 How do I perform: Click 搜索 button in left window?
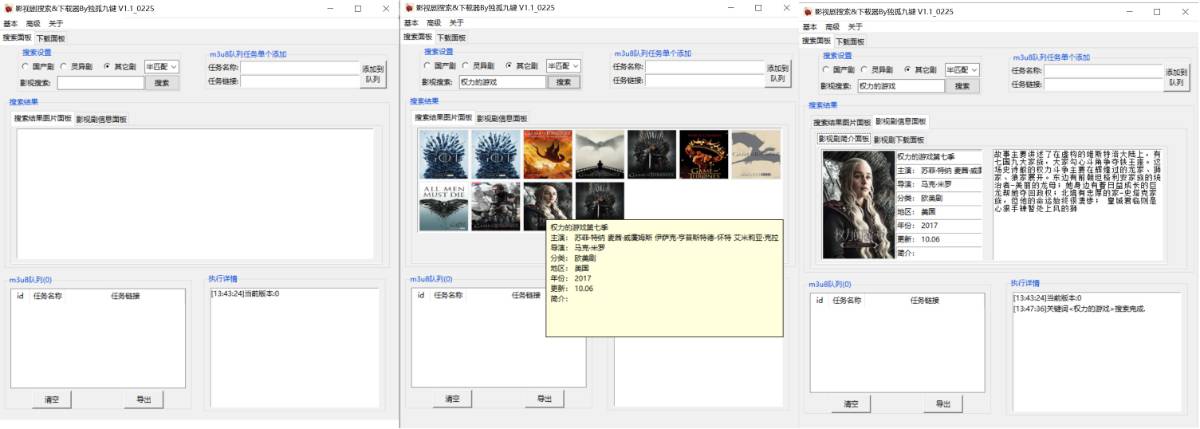(162, 83)
